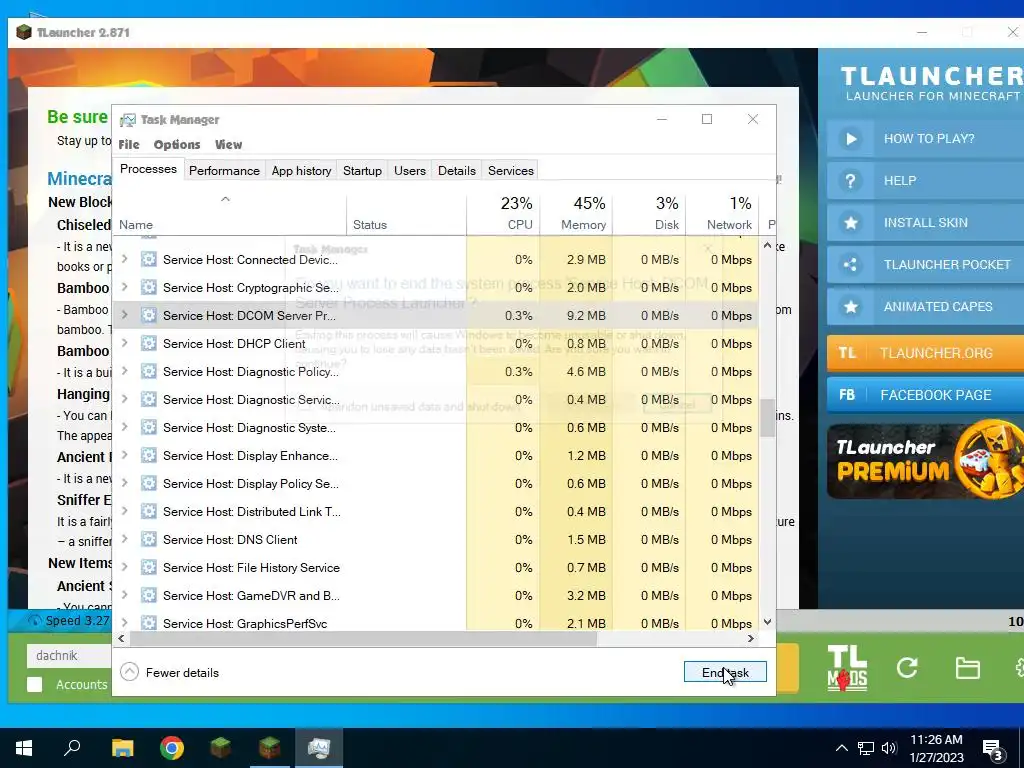Click gear icon of Service Host: Display Policy
Viewport: 1024px width, 768px height.
pyautogui.click(x=149, y=483)
